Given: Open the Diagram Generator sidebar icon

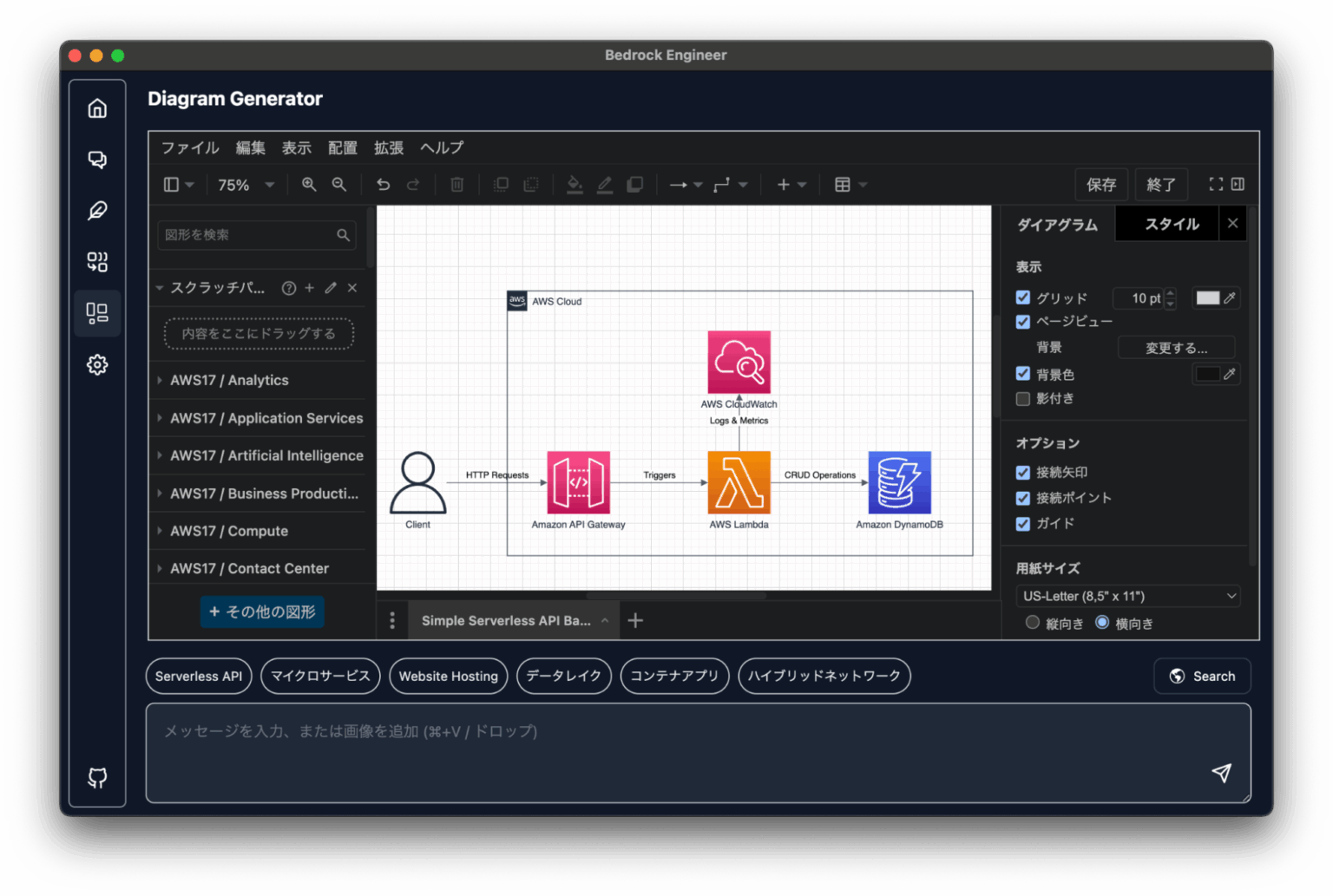Looking at the screenshot, I should point(97,312).
